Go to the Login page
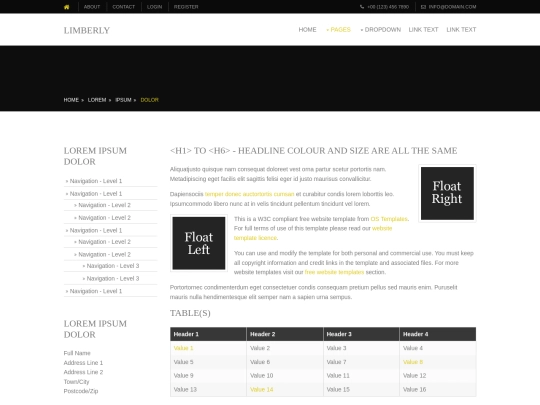Image resolution: width=540 pixels, height=405 pixels. click(154, 7)
